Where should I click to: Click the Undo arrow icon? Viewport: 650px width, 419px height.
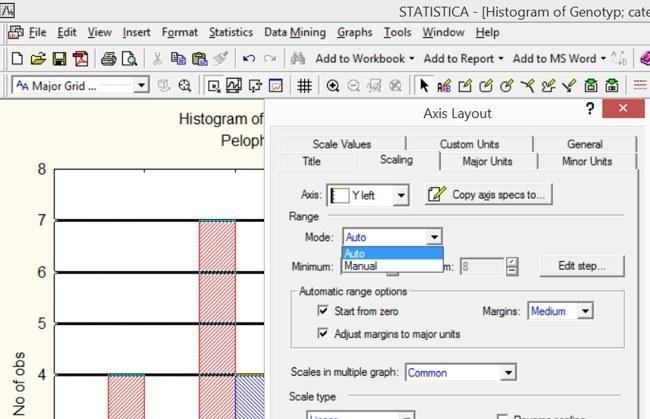[x=249, y=59]
